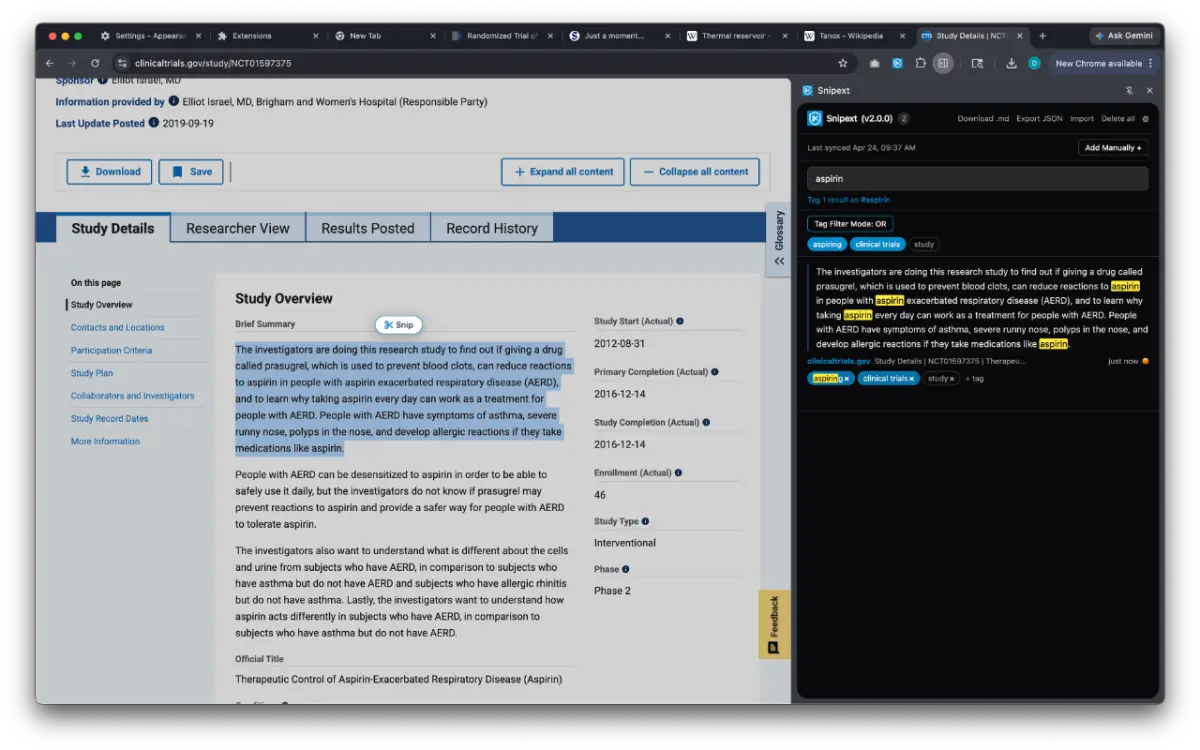
Task: Toggle the Chrome side panel icon
Action: (x=943, y=63)
